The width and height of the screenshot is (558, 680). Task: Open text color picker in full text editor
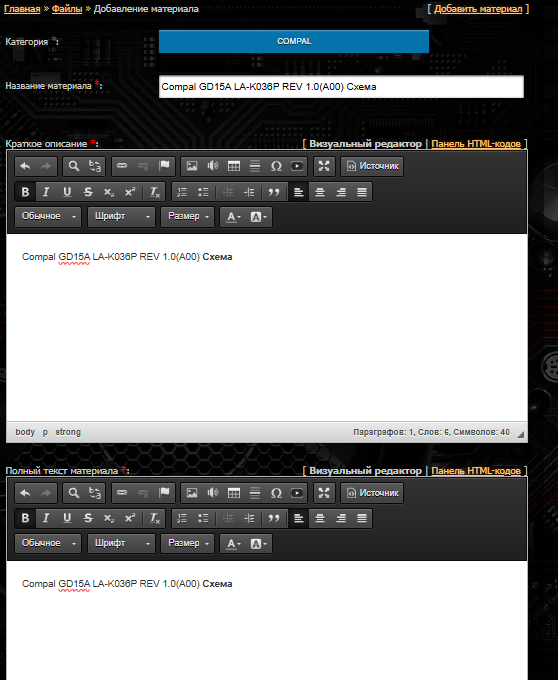pos(234,543)
